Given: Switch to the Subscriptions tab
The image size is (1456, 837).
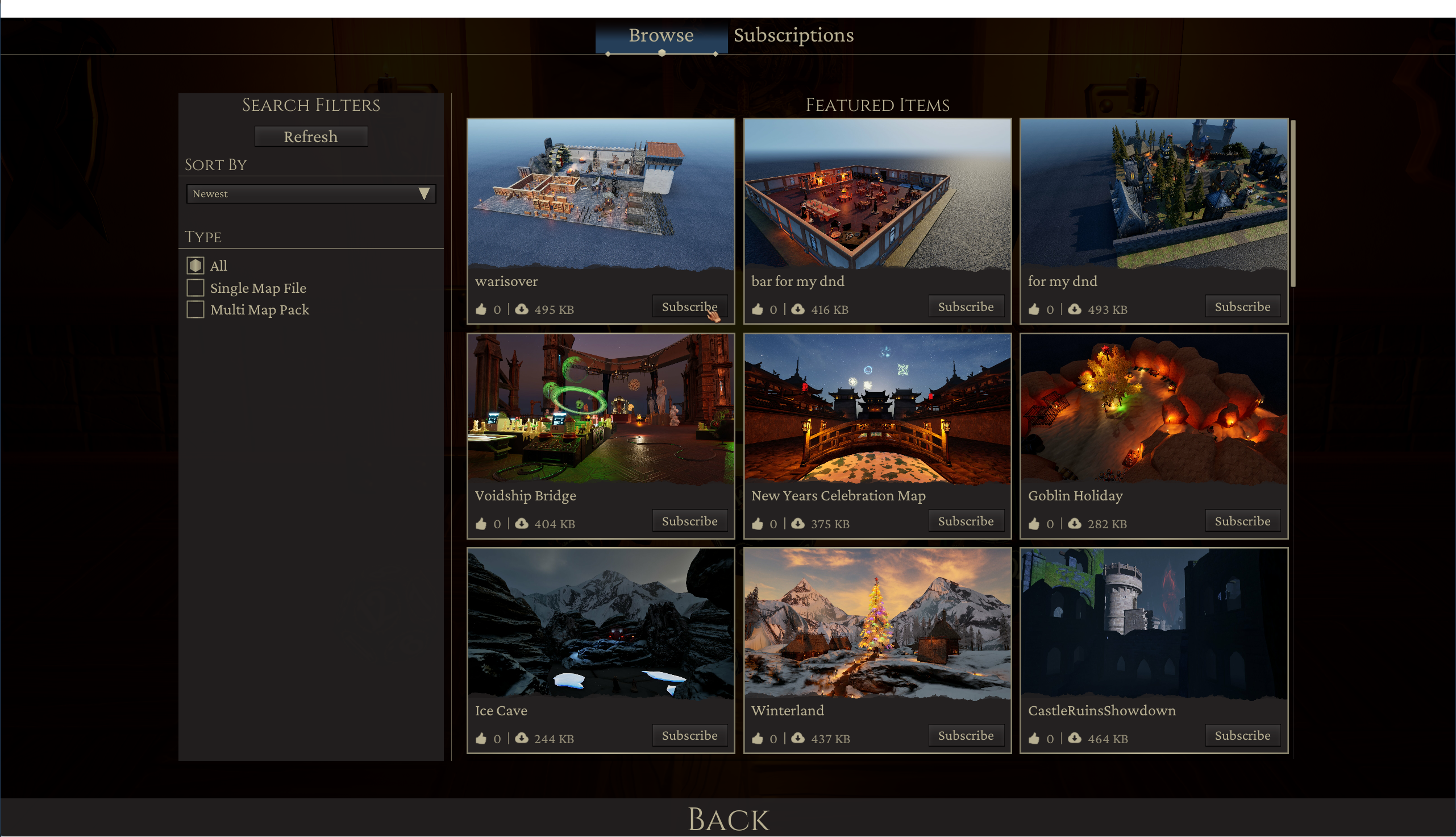Looking at the screenshot, I should pos(793,35).
